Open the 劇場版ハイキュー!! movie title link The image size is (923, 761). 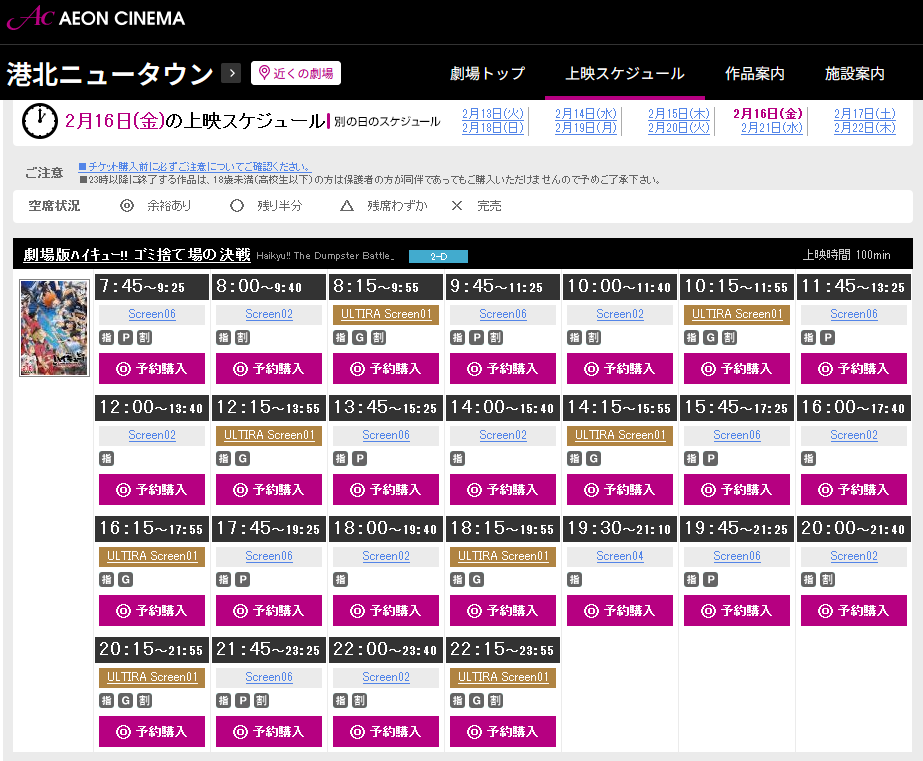click(x=137, y=255)
